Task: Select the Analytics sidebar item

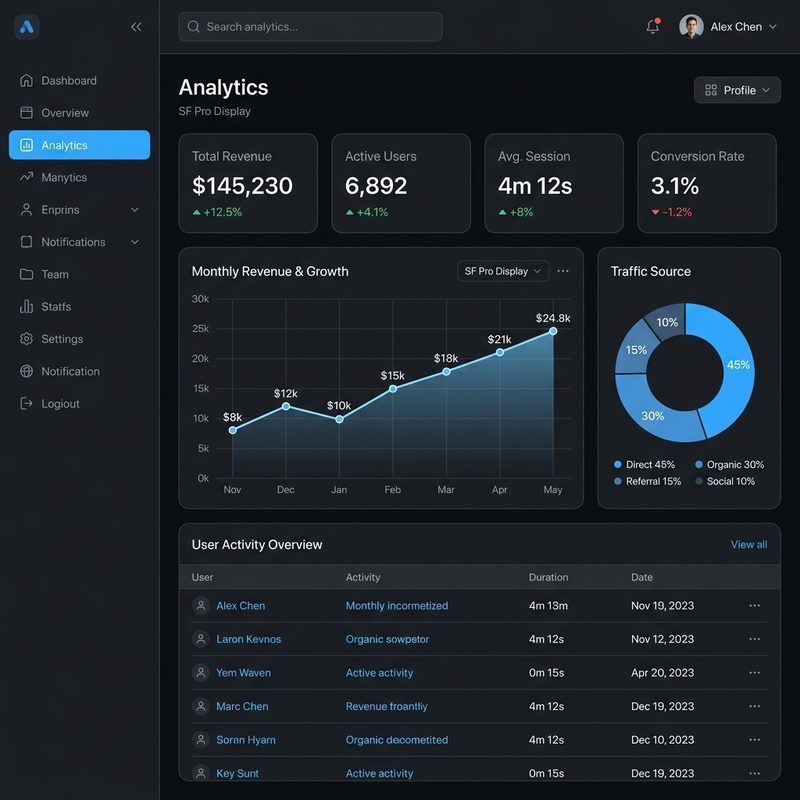Action: click(80, 145)
